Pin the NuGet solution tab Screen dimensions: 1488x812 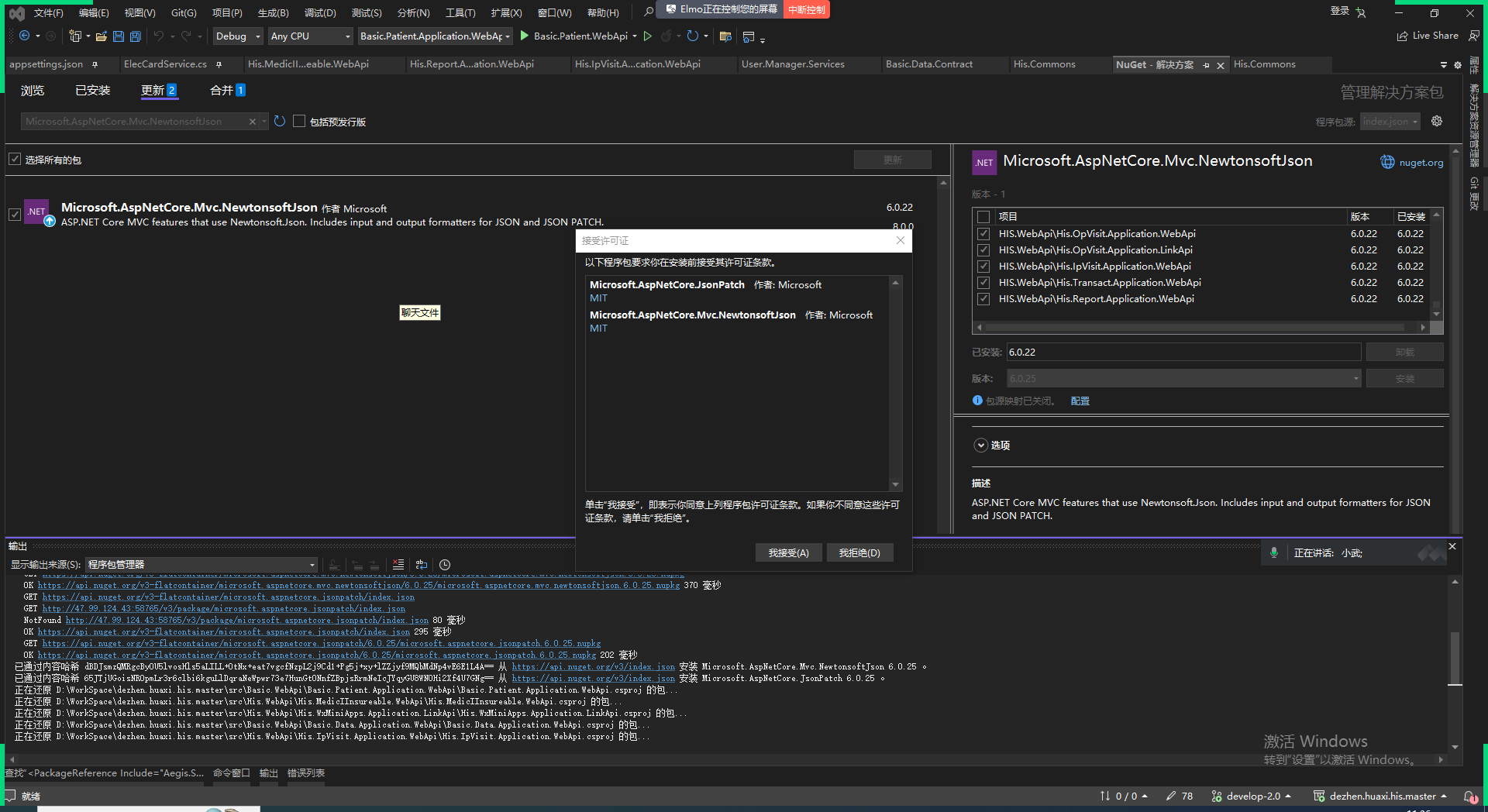pos(1206,65)
